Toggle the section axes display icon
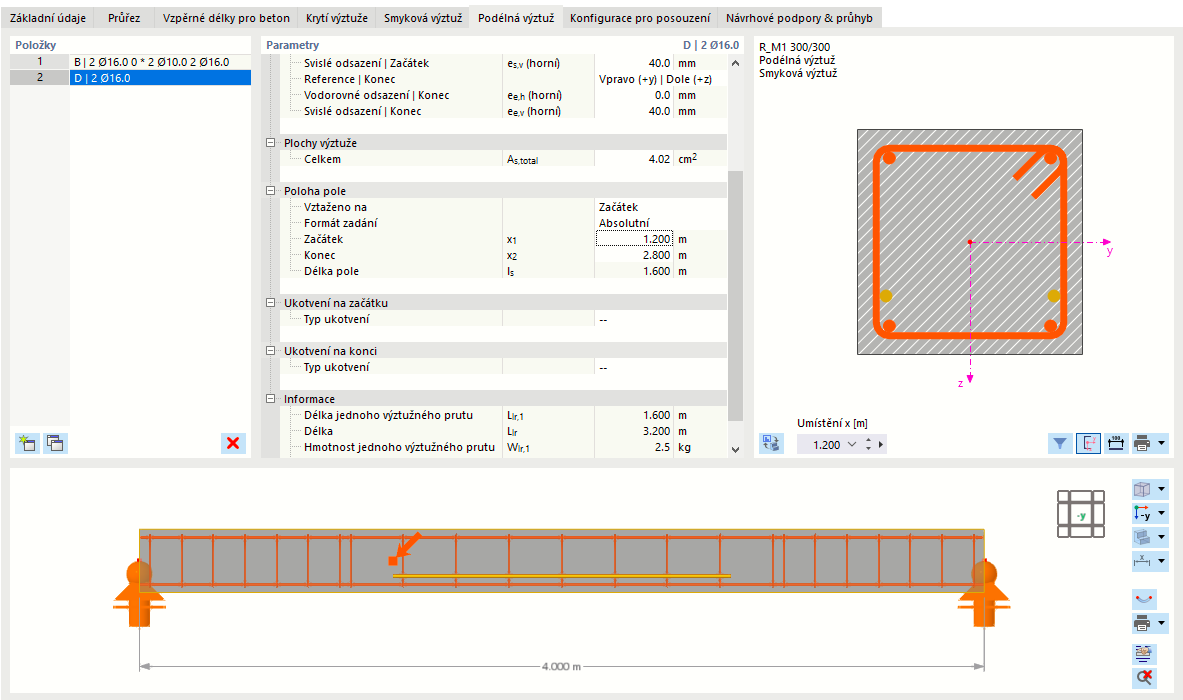Image resolution: width=1183 pixels, height=700 pixels. (1087, 444)
